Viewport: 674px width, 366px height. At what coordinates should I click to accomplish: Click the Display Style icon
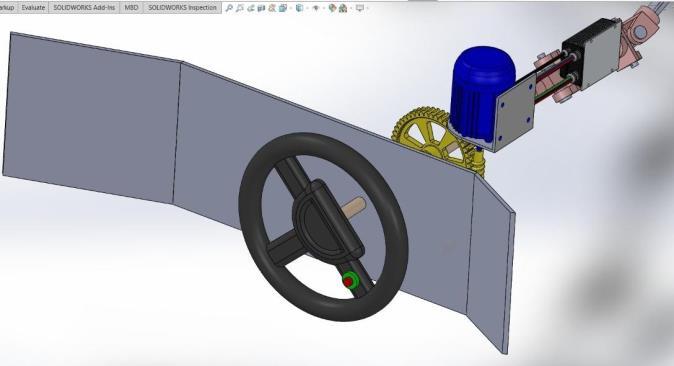pos(299,8)
